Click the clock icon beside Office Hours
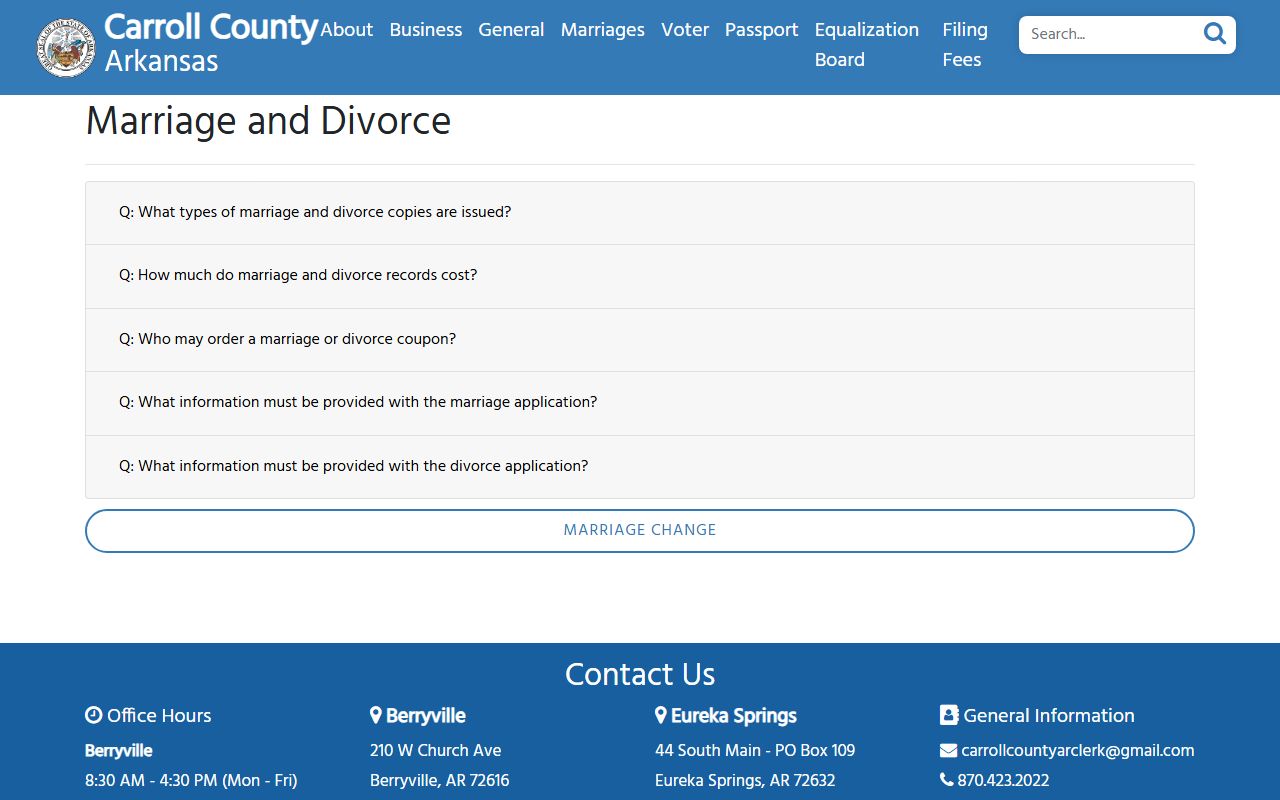 tap(94, 715)
